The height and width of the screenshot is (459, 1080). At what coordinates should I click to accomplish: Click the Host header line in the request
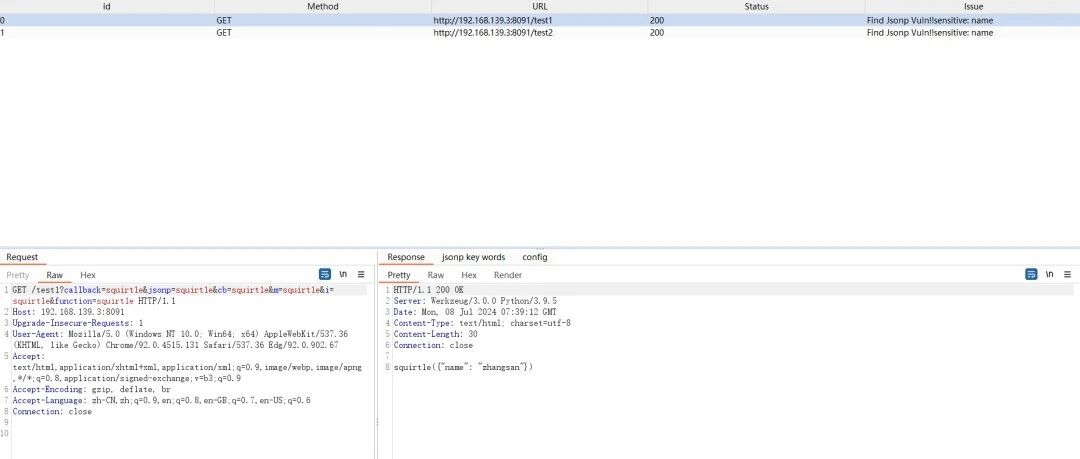68,312
